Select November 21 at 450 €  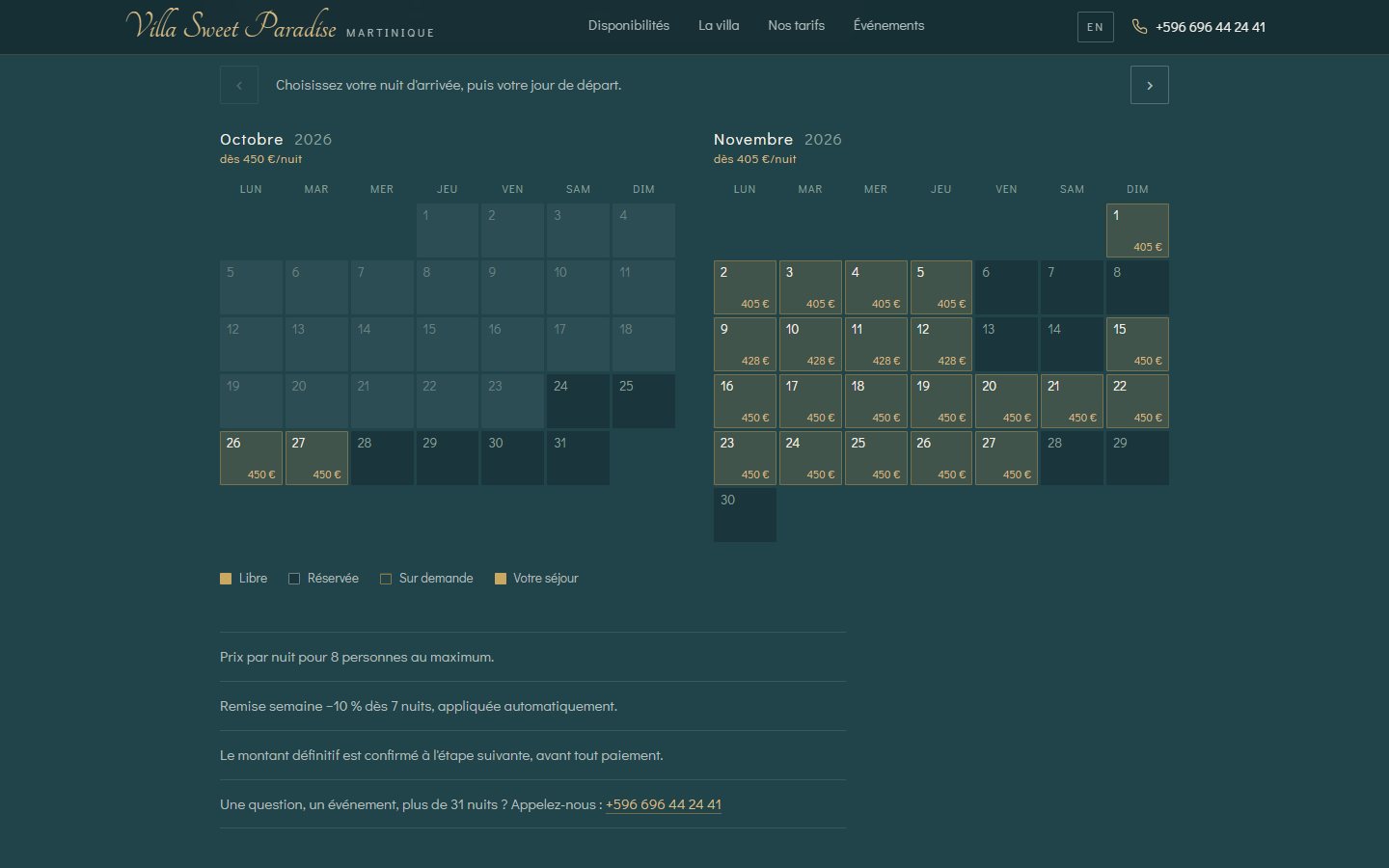coord(1072,401)
